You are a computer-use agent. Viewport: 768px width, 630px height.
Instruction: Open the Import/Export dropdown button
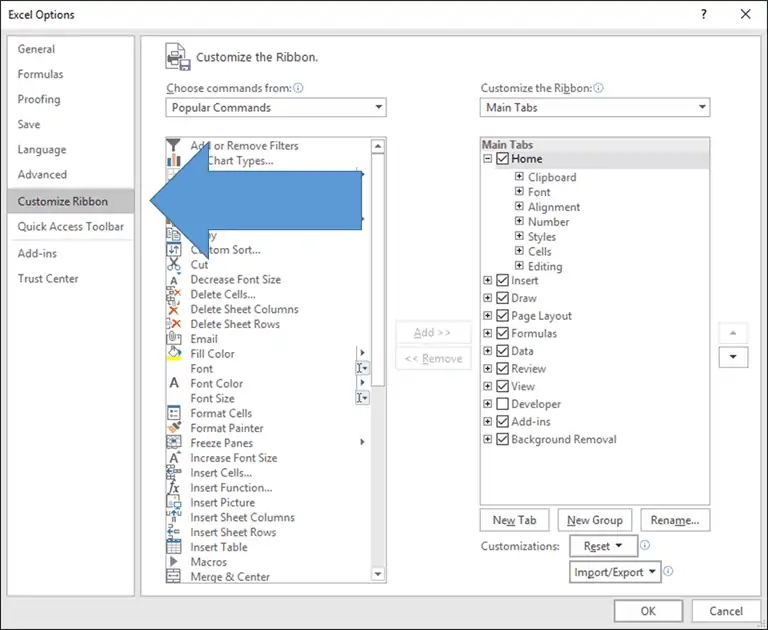[x=615, y=572]
